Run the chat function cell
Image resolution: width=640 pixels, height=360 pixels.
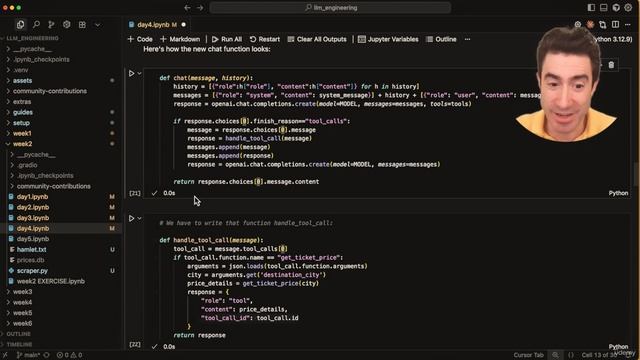point(131,73)
